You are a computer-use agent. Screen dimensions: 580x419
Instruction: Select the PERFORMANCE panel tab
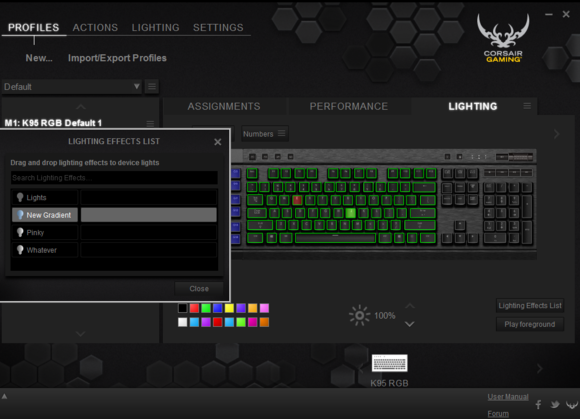[x=349, y=107]
